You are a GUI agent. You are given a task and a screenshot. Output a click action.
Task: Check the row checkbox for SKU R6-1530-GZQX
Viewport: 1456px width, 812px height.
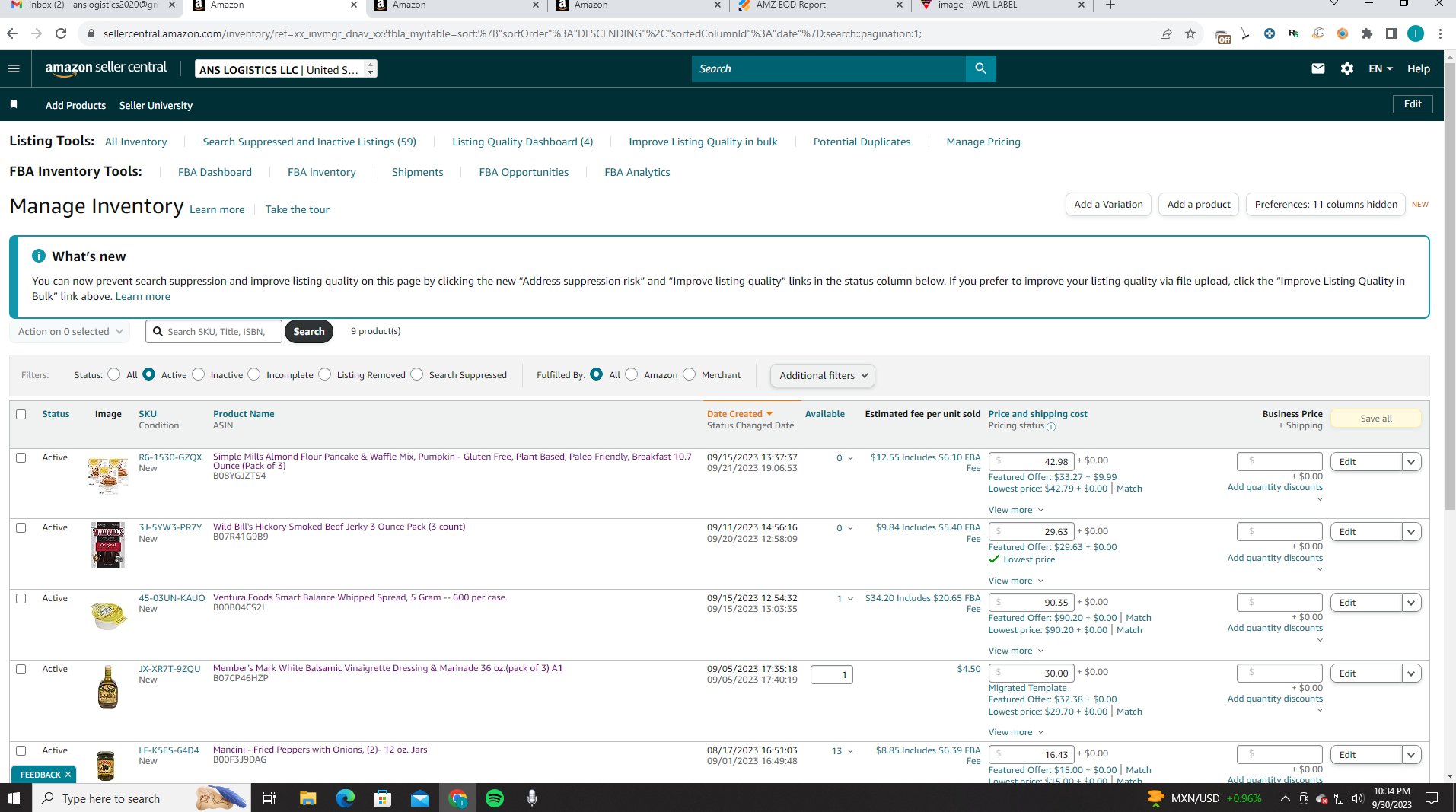point(21,458)
